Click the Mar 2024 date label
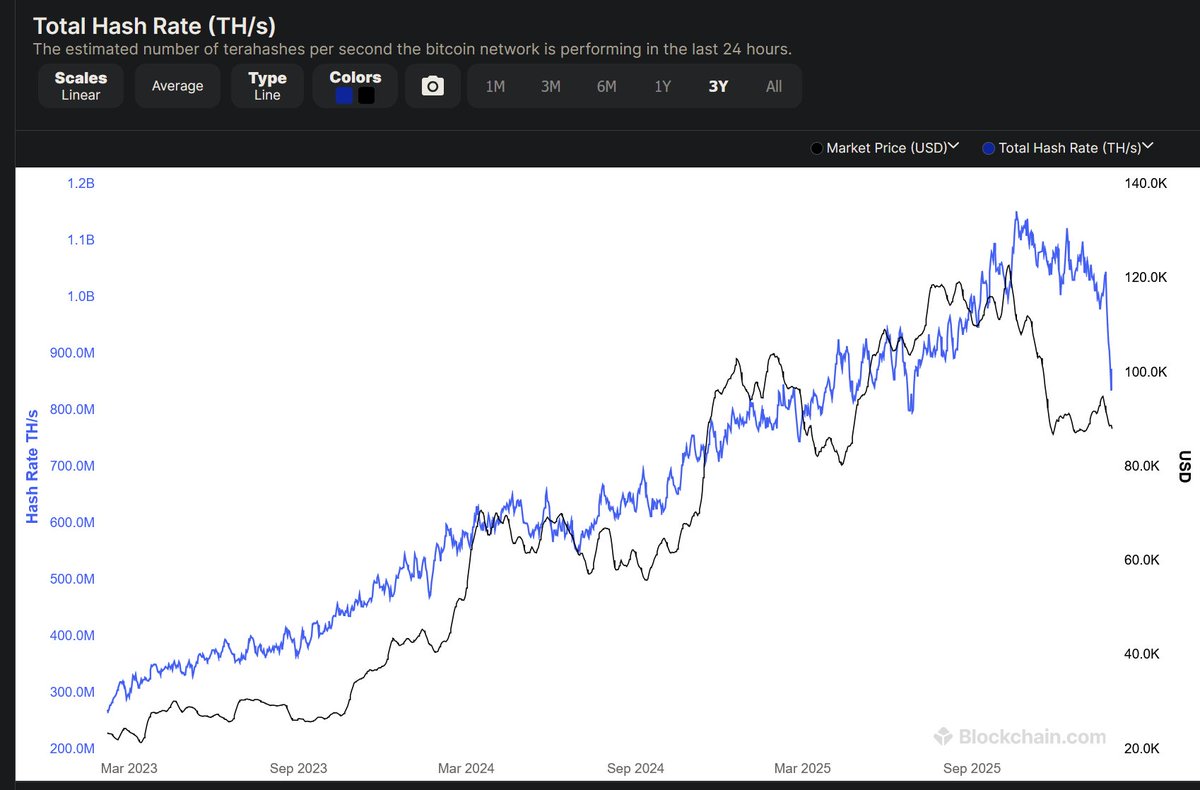Viewport: 1200px width, 790px height. tap(466, 769)
